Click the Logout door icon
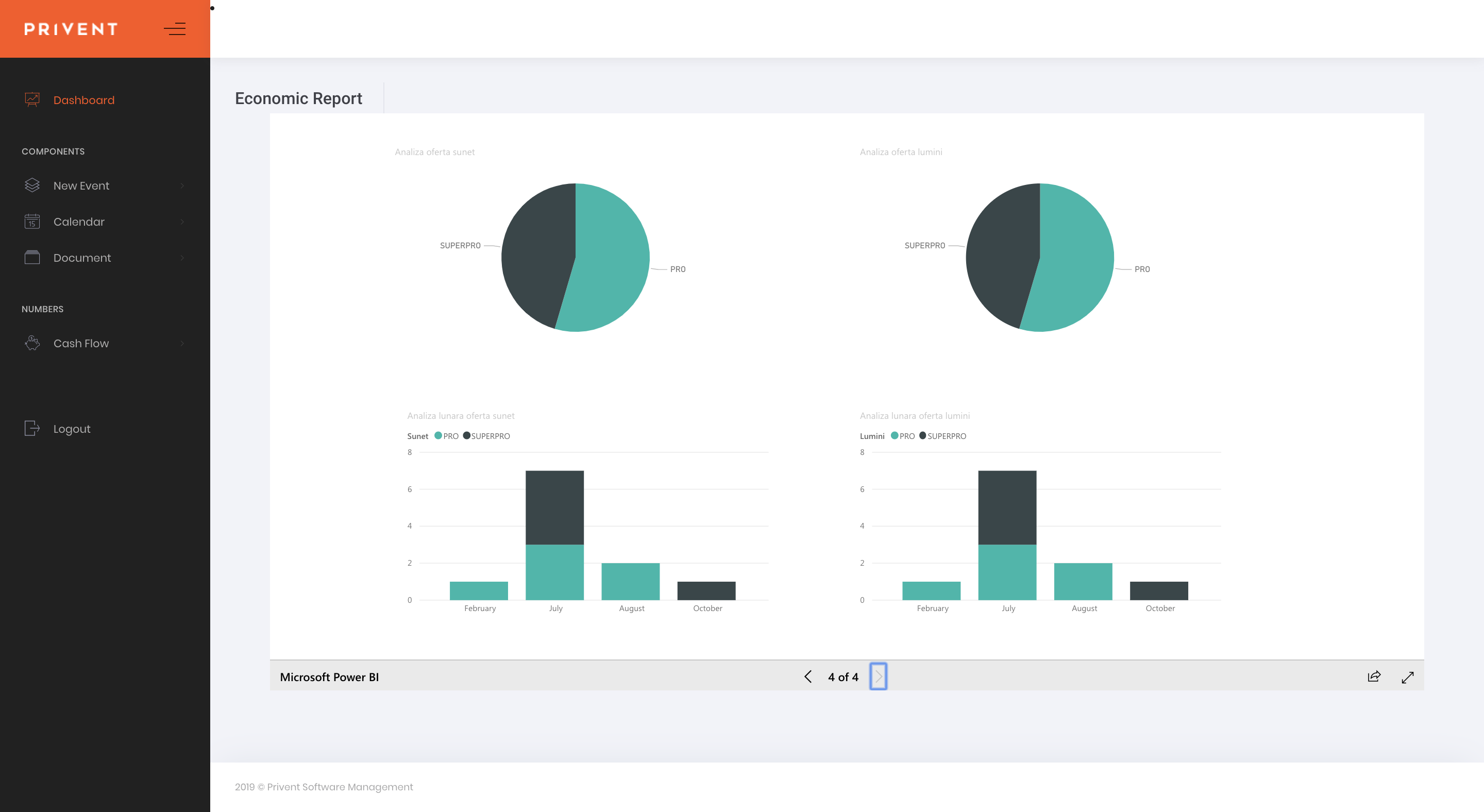The image size is (1484, 812). 32,428
